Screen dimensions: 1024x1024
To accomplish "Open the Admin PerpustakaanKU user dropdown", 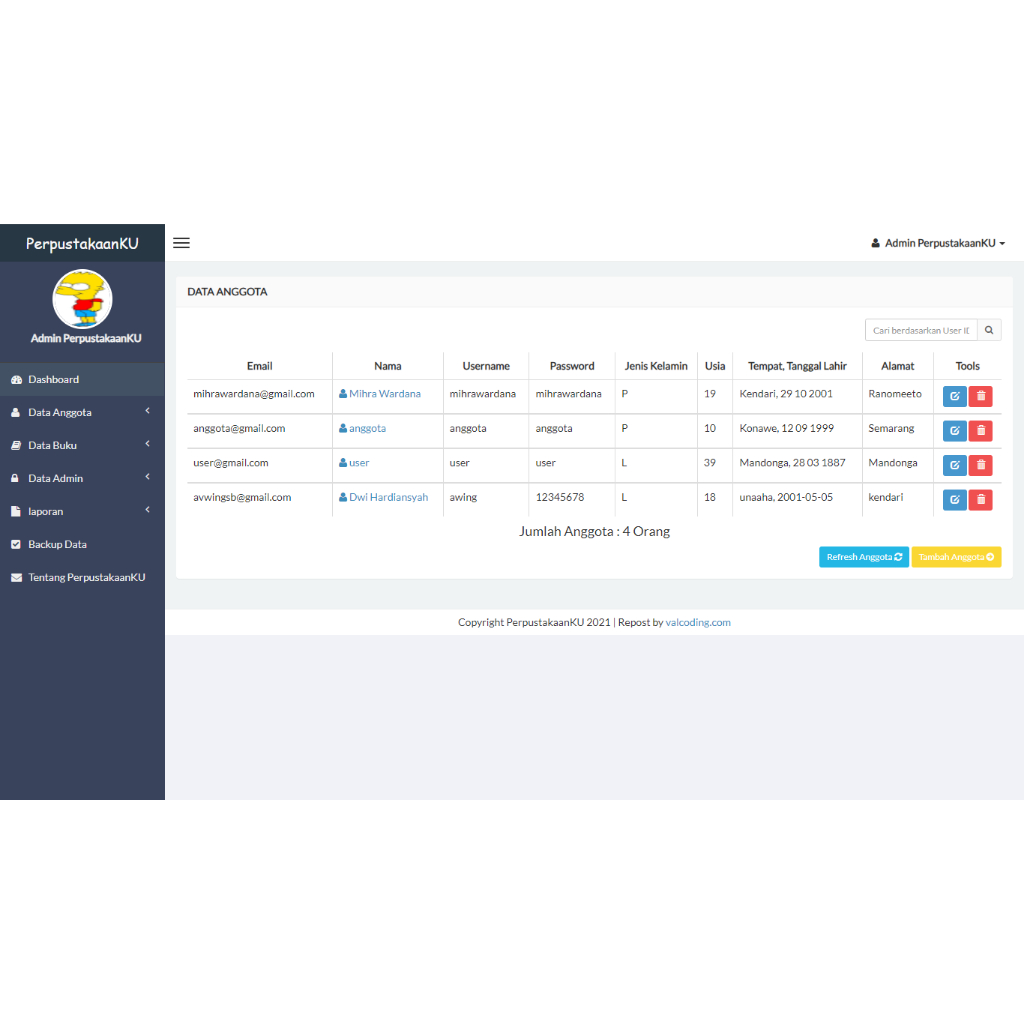I will point(938,243).
